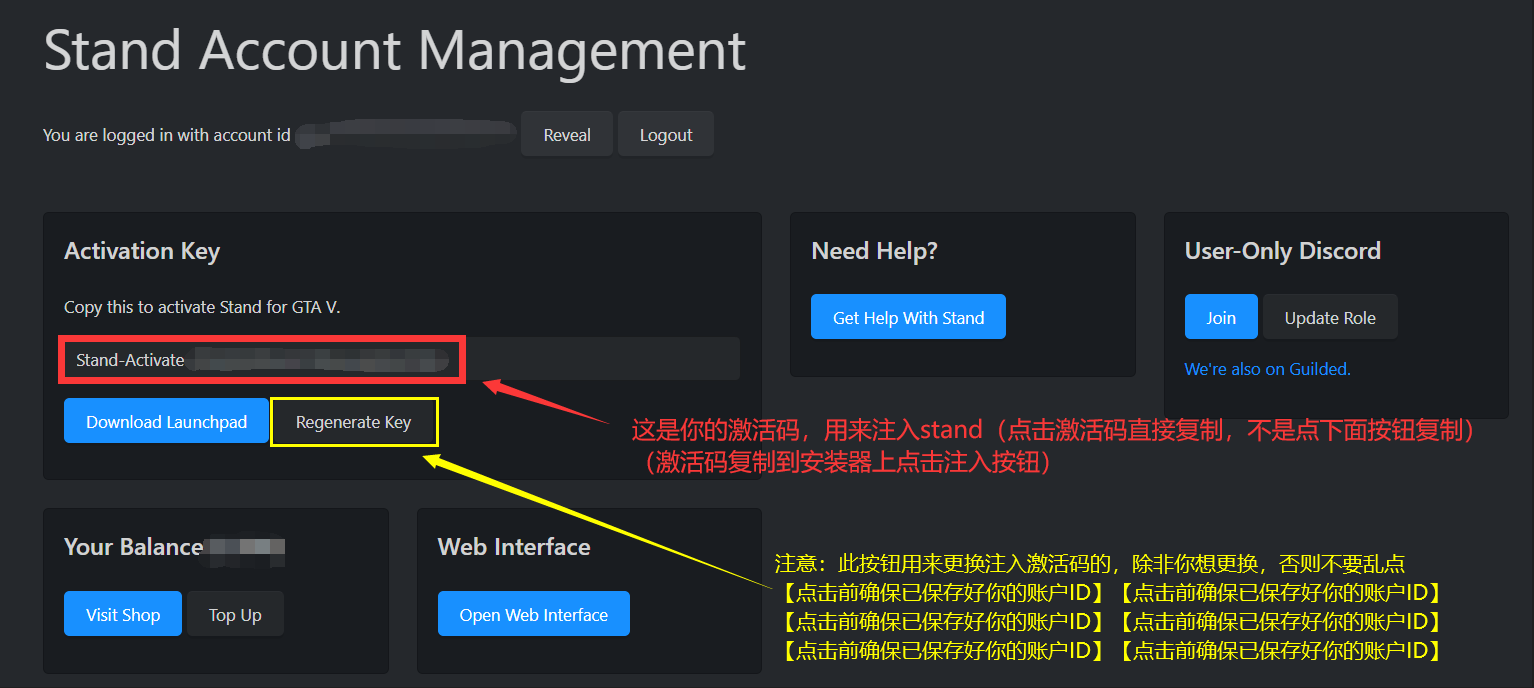Open Get Help With Stand
Viewport: 1534px width, 688px height.
(908, 318)
